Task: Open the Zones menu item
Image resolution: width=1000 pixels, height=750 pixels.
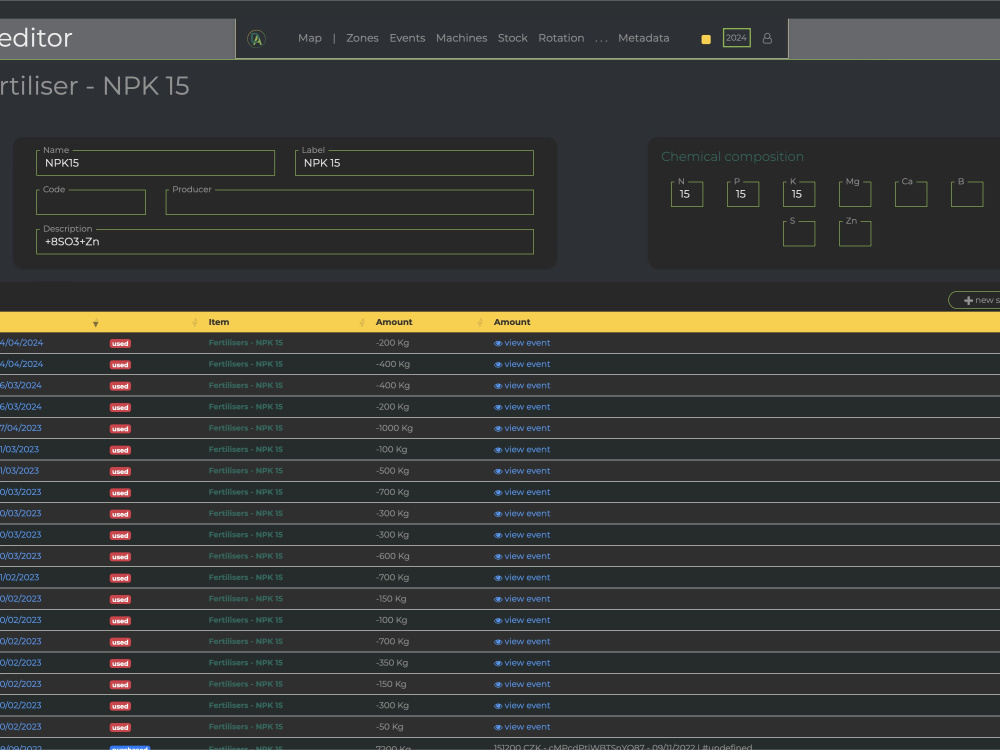Action: pos(362,38)
